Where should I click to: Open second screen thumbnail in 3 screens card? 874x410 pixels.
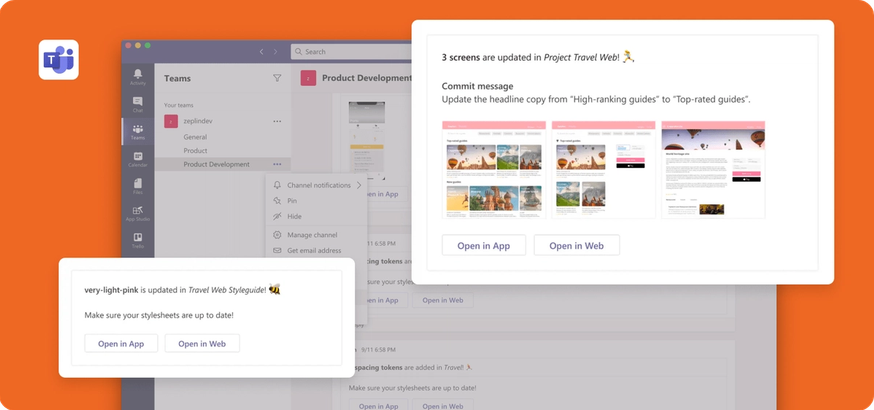pos(604,169)
